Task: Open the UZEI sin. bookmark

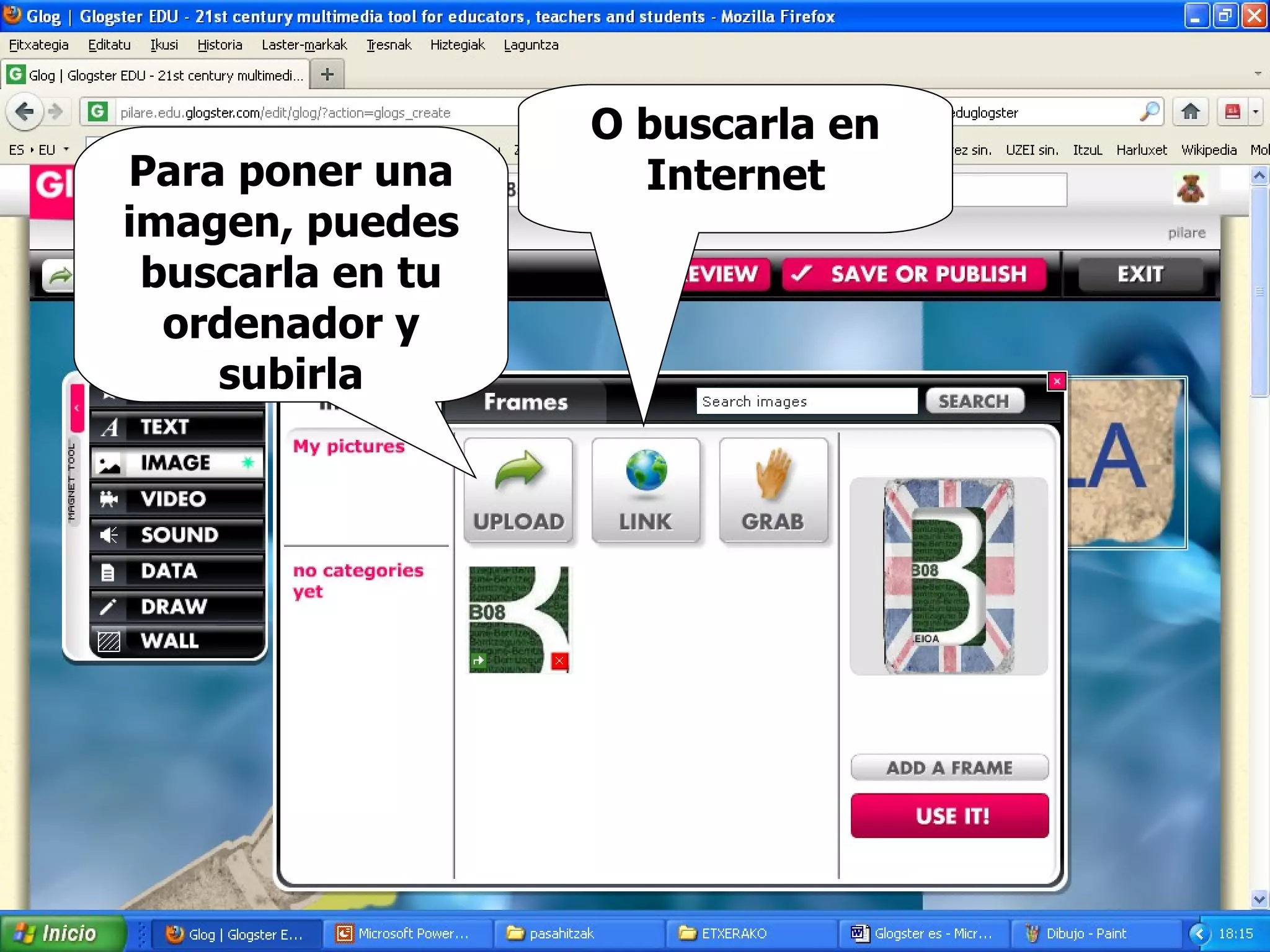Action: [x=1032, y=150]
